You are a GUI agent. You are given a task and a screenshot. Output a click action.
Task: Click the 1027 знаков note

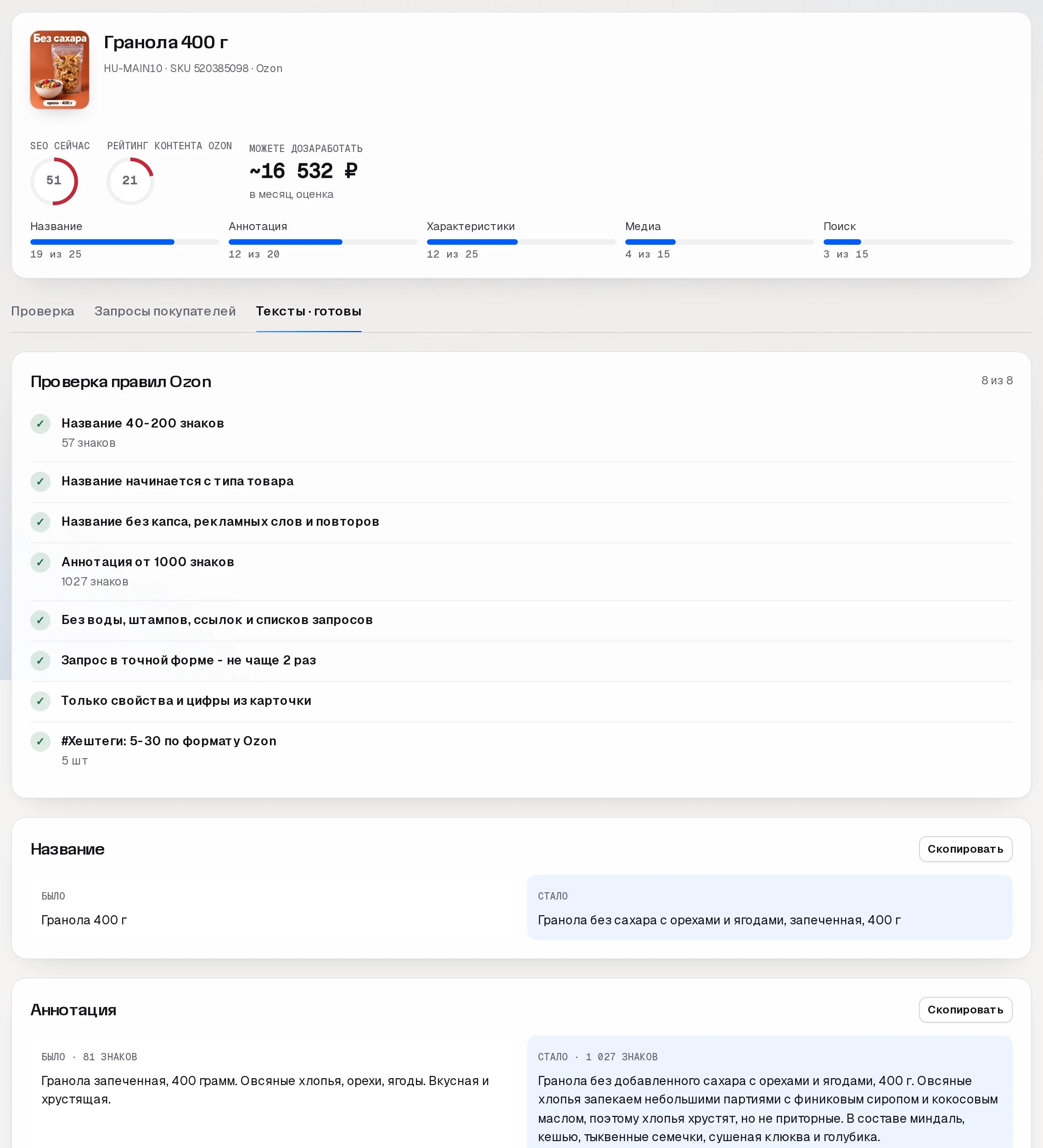[x=95, y=581]
